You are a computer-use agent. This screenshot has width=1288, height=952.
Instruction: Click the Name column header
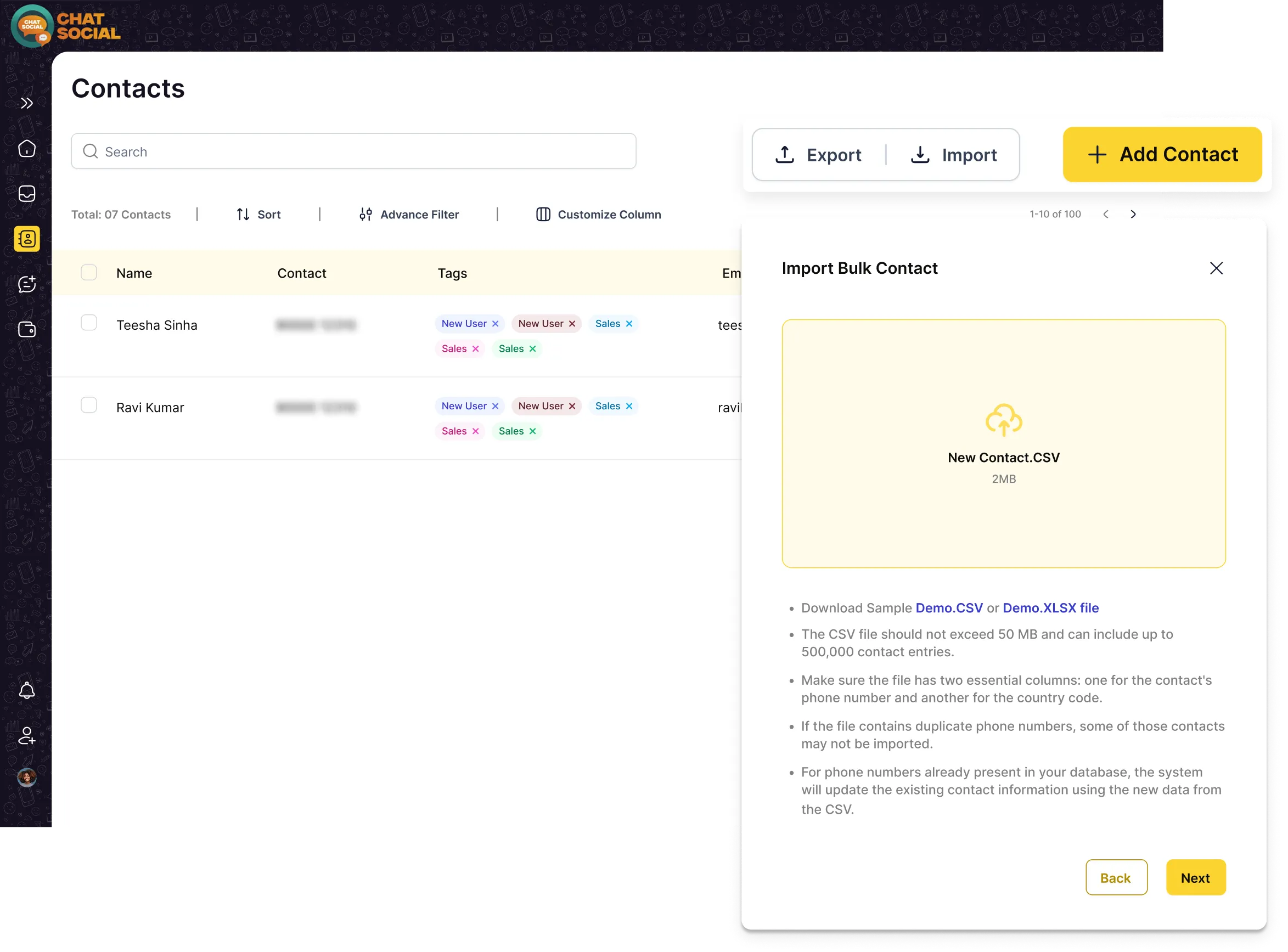coord(134,273)
